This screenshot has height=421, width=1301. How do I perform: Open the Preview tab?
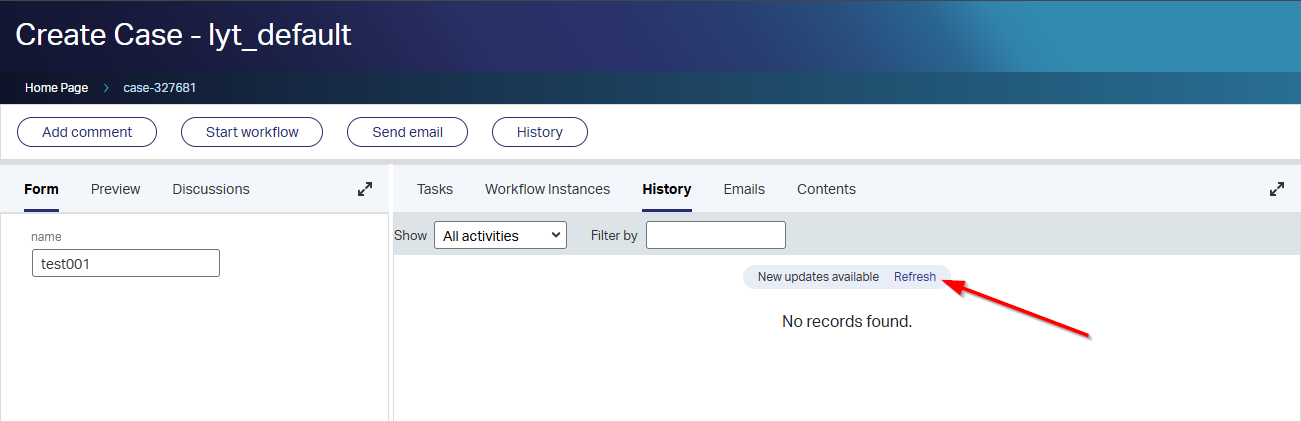(115, 189)
